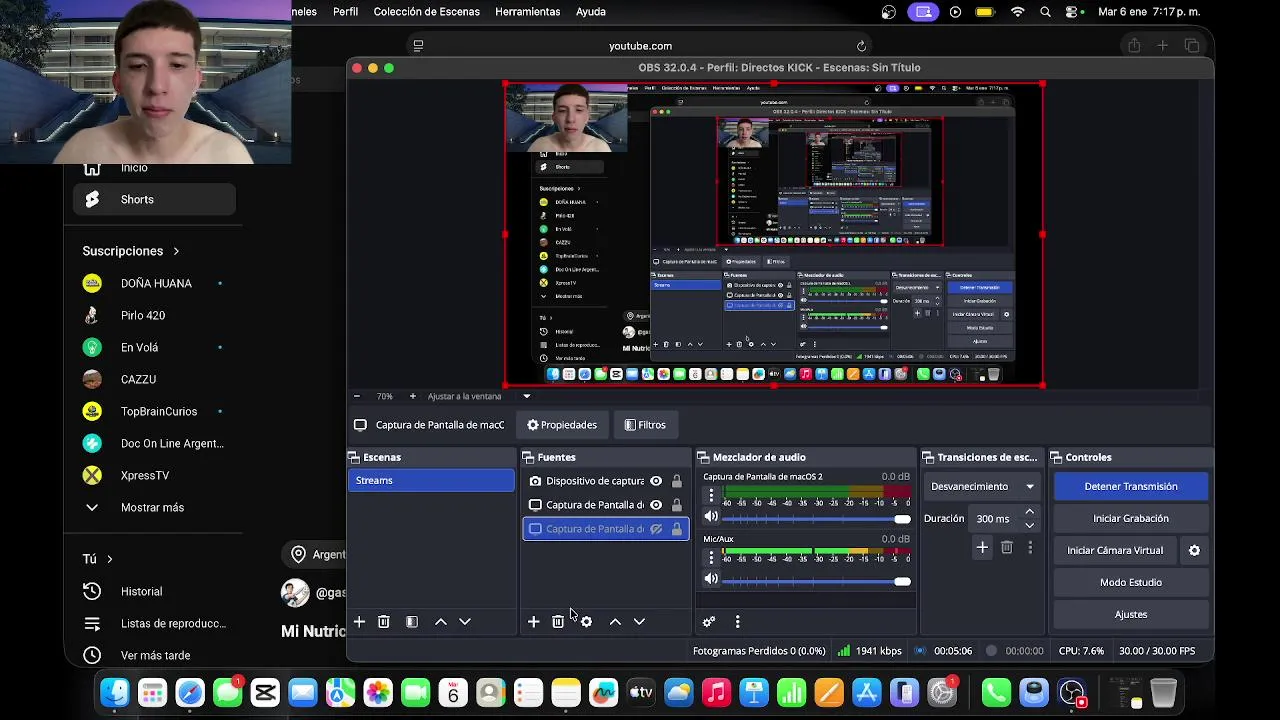
Task: Enable Modo Estudio
Action: (x=1131, y=582)
